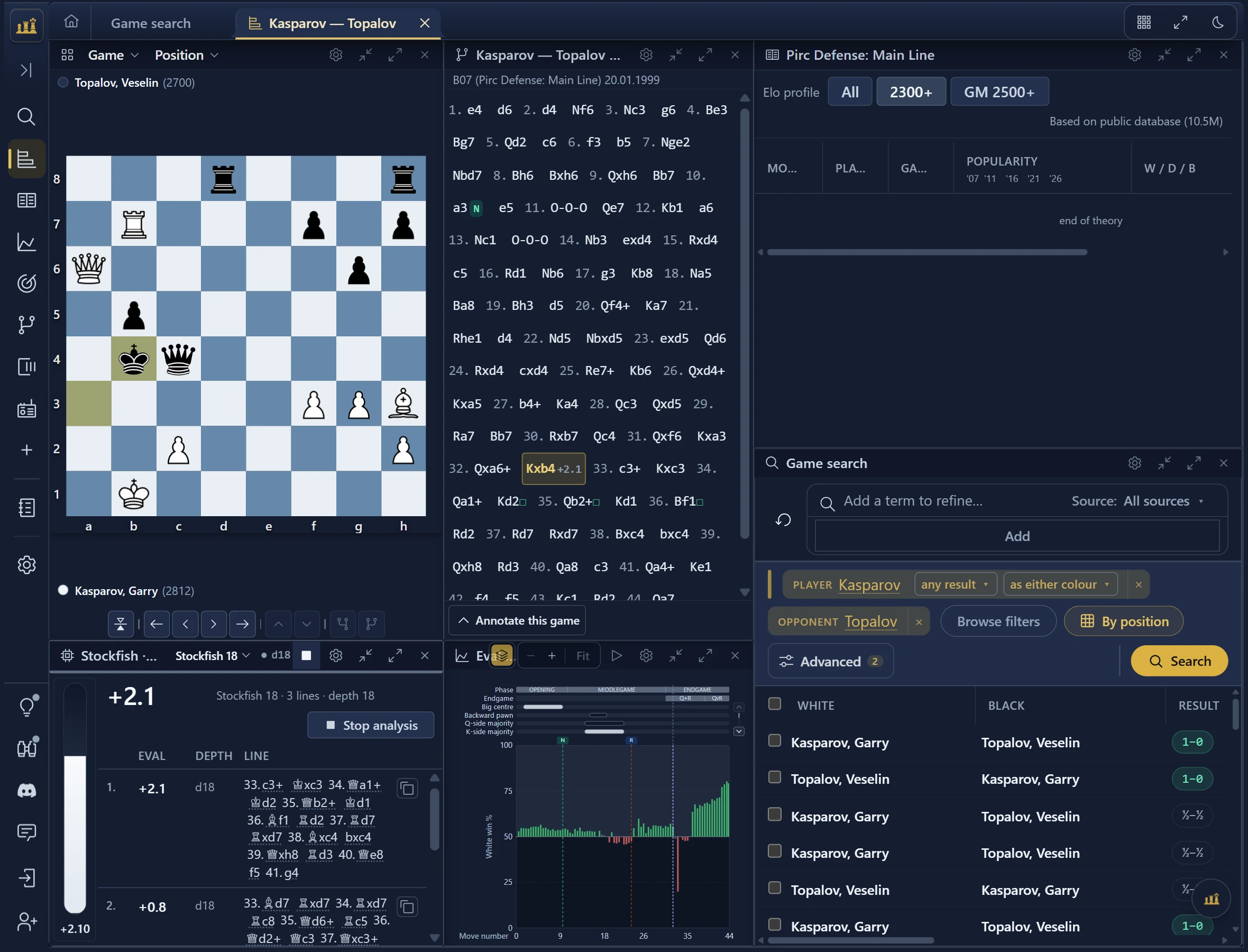Open the Source: All sources dropdown
Screen dimensions: 1248x952
1137,501
